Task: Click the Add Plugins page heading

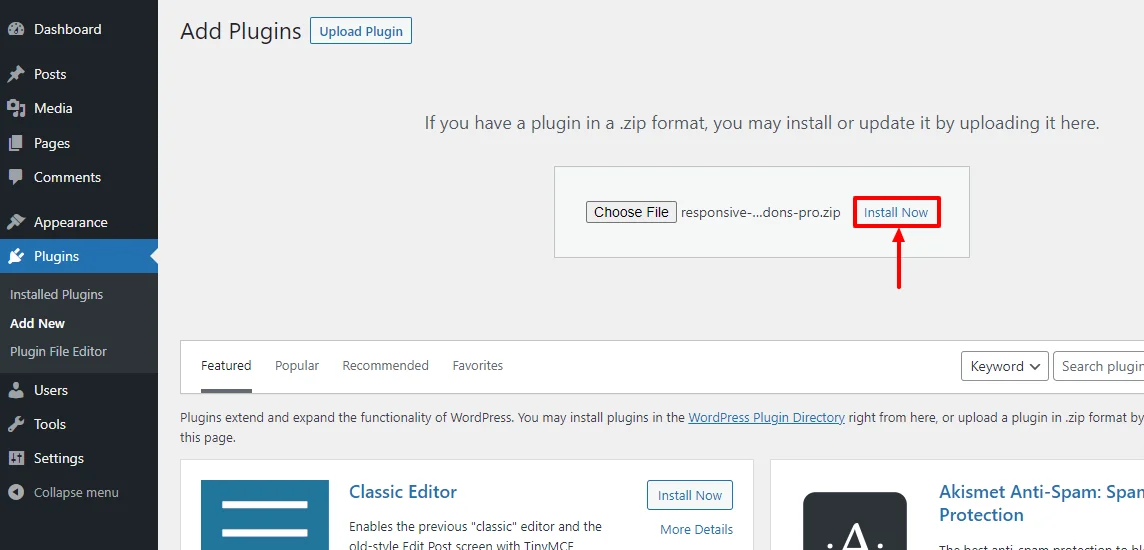Action: coord(241,31)
